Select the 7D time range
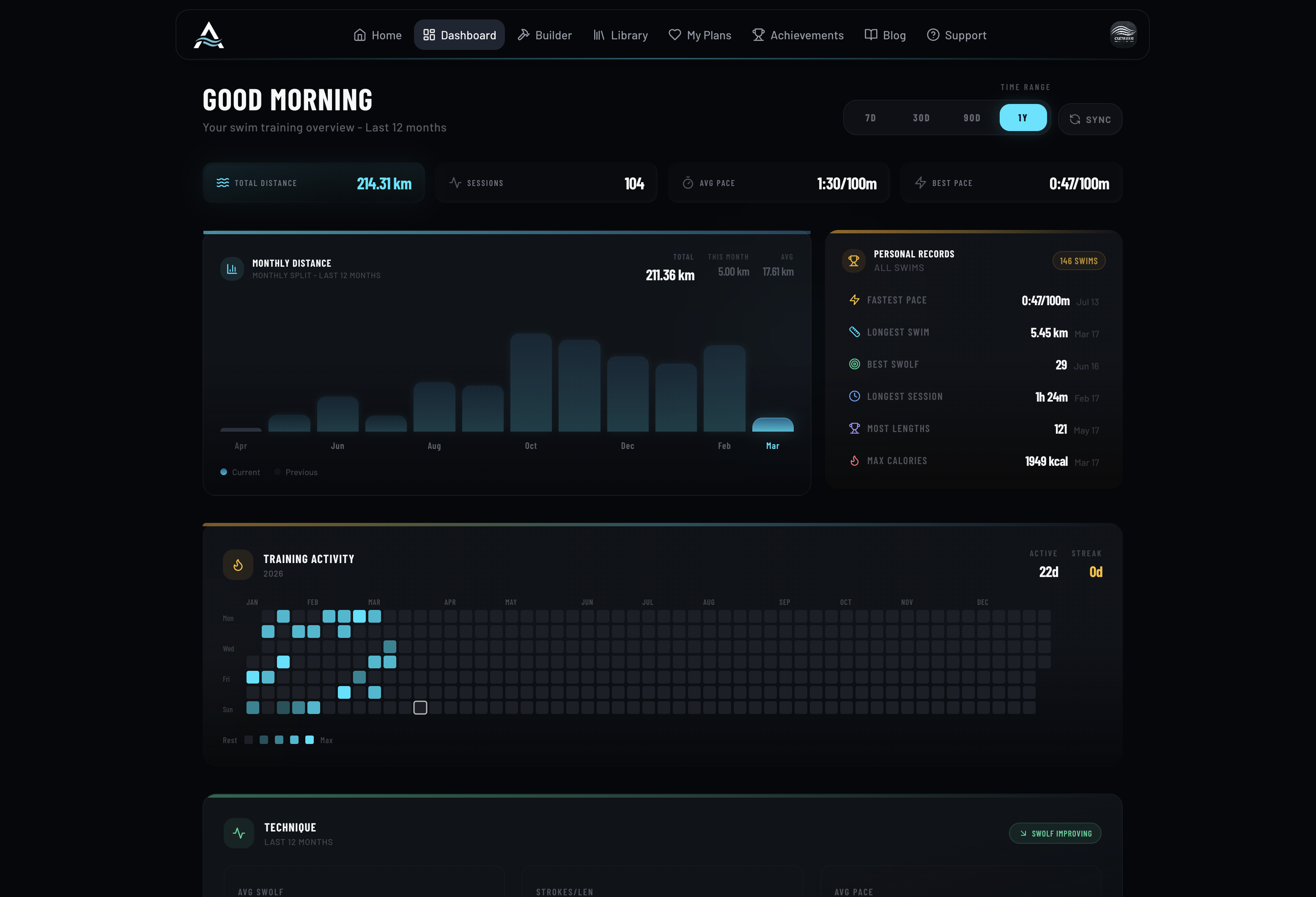This screenshot has height=897, width=1316. click(870, 118)
